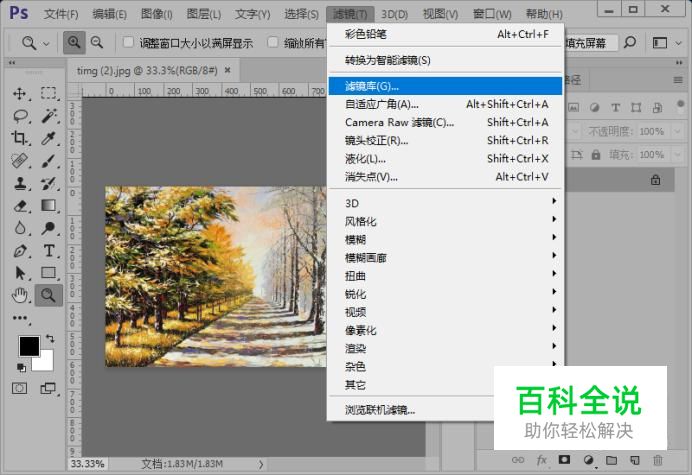692x475 pixels.
Task: Select the Horizontal Type tool
Action: pyautogui.click(x=49, y=251)
